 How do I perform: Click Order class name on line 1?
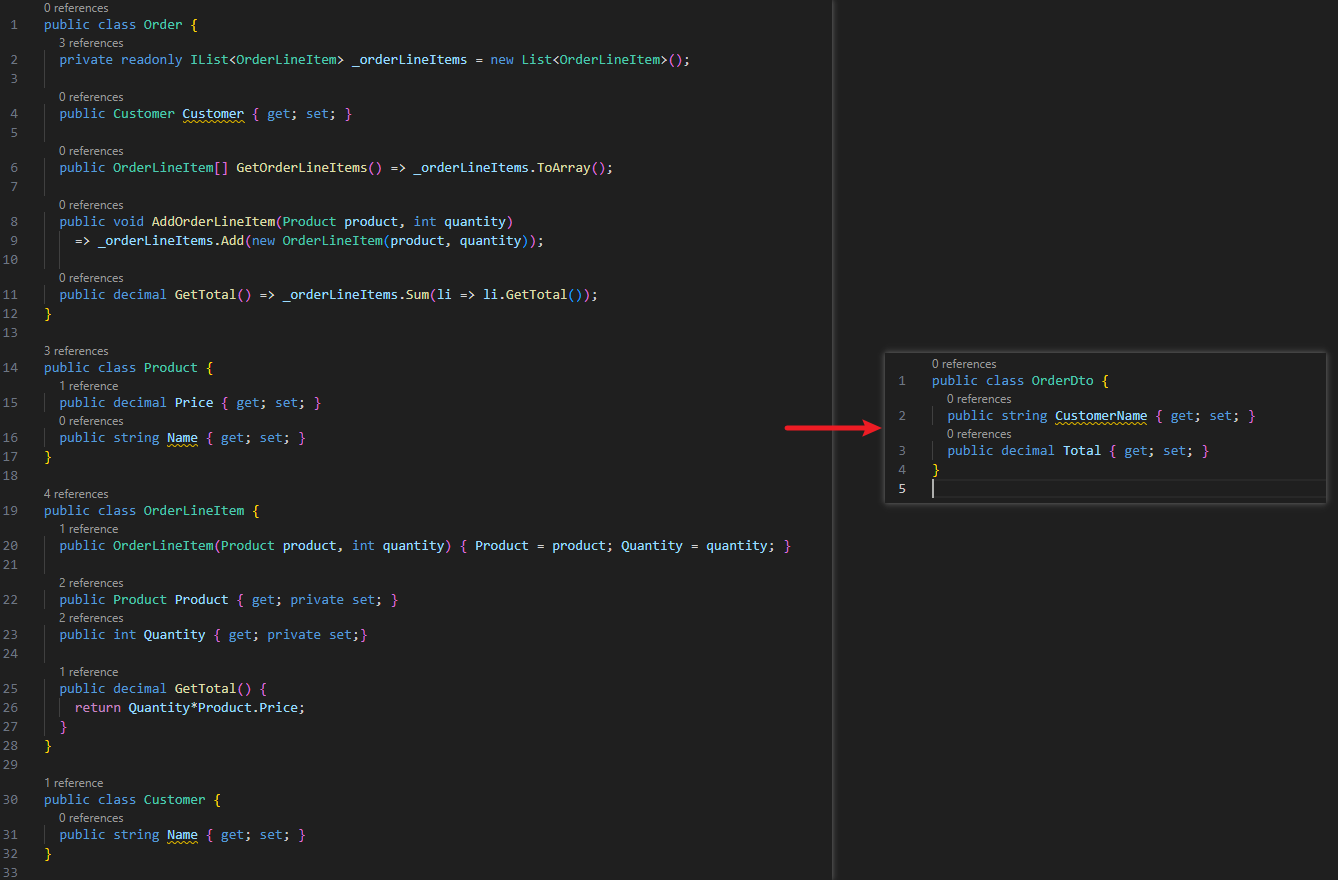pyautogui.click(x=163, y=25)
